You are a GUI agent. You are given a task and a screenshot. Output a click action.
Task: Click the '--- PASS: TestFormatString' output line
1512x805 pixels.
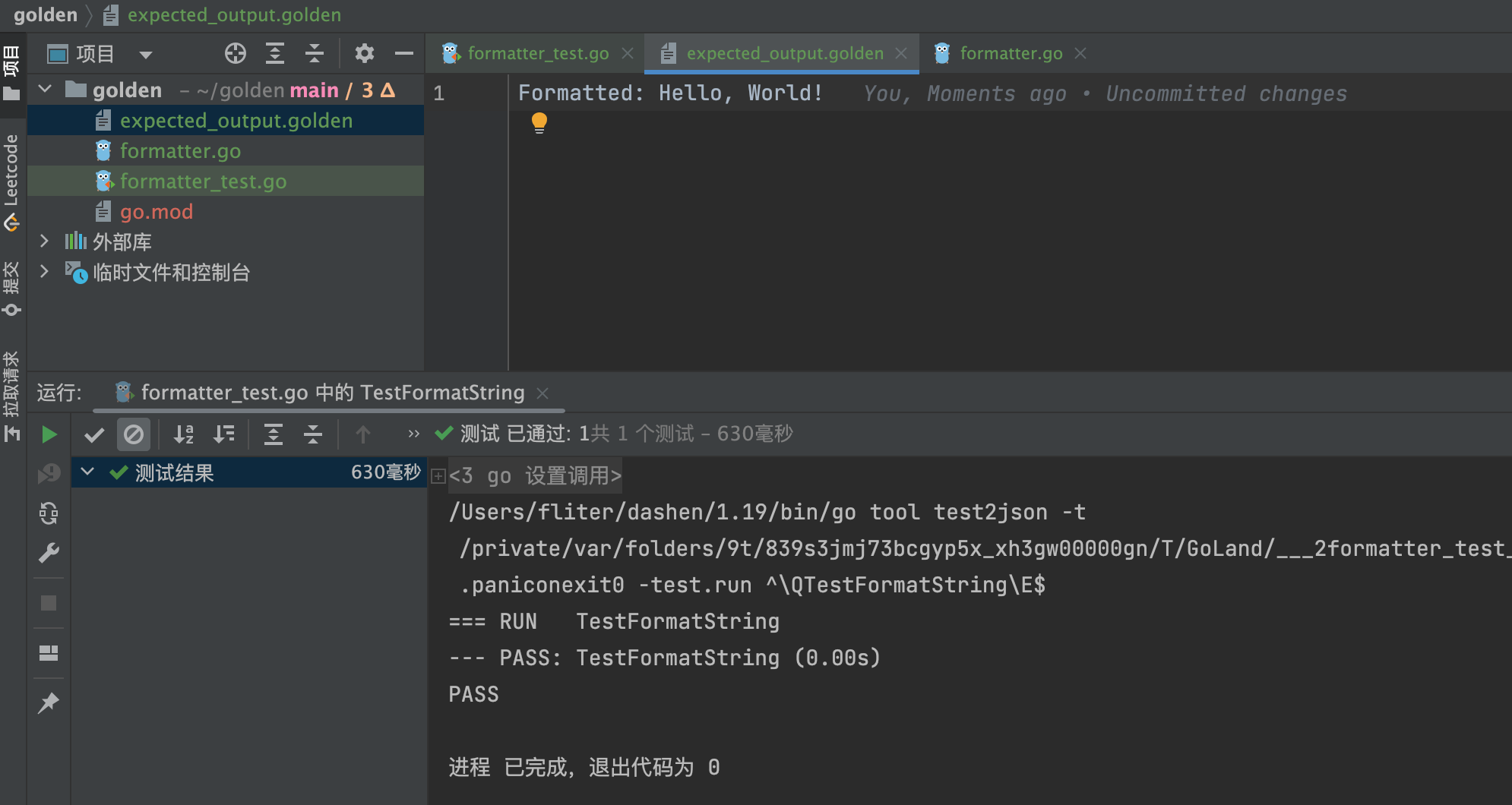point(665,658)
